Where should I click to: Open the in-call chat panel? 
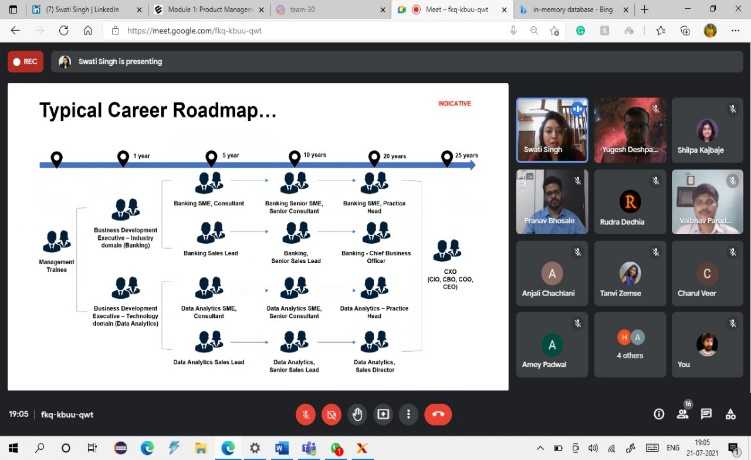click(x=707, y=414)
